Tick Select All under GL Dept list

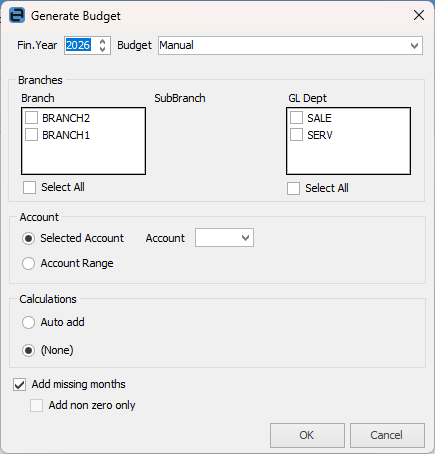pos(293,188)
